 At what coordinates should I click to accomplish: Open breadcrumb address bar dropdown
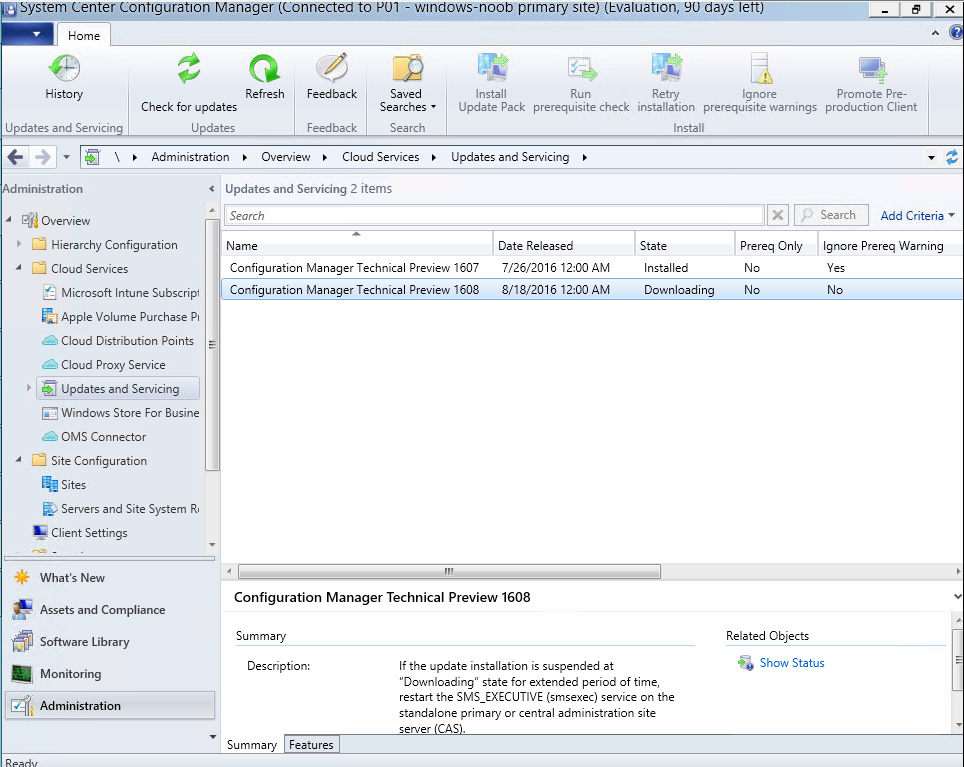click(x=931, y=158)
